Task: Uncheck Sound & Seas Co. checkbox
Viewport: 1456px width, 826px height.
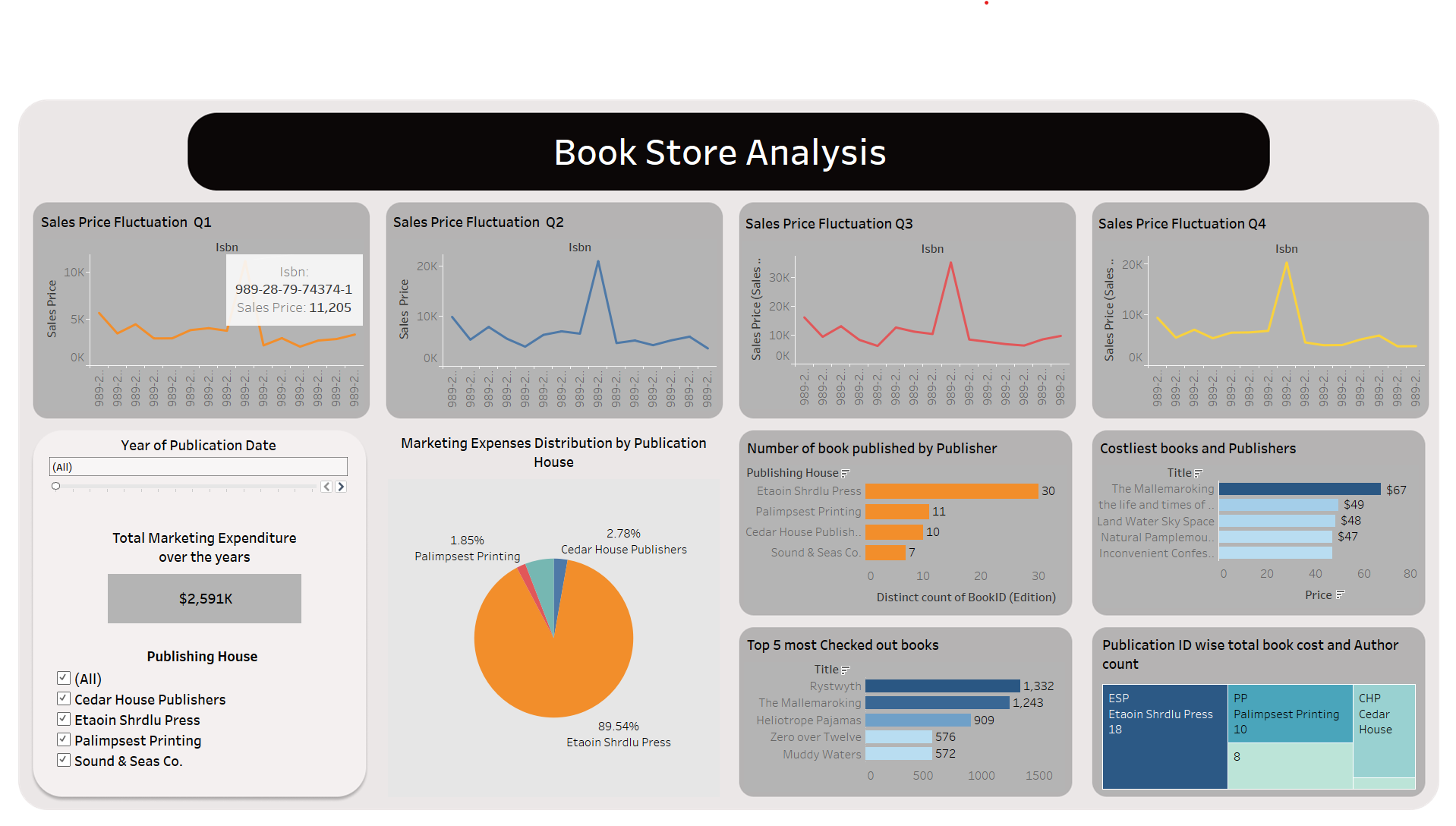Action: pos(64,760)
